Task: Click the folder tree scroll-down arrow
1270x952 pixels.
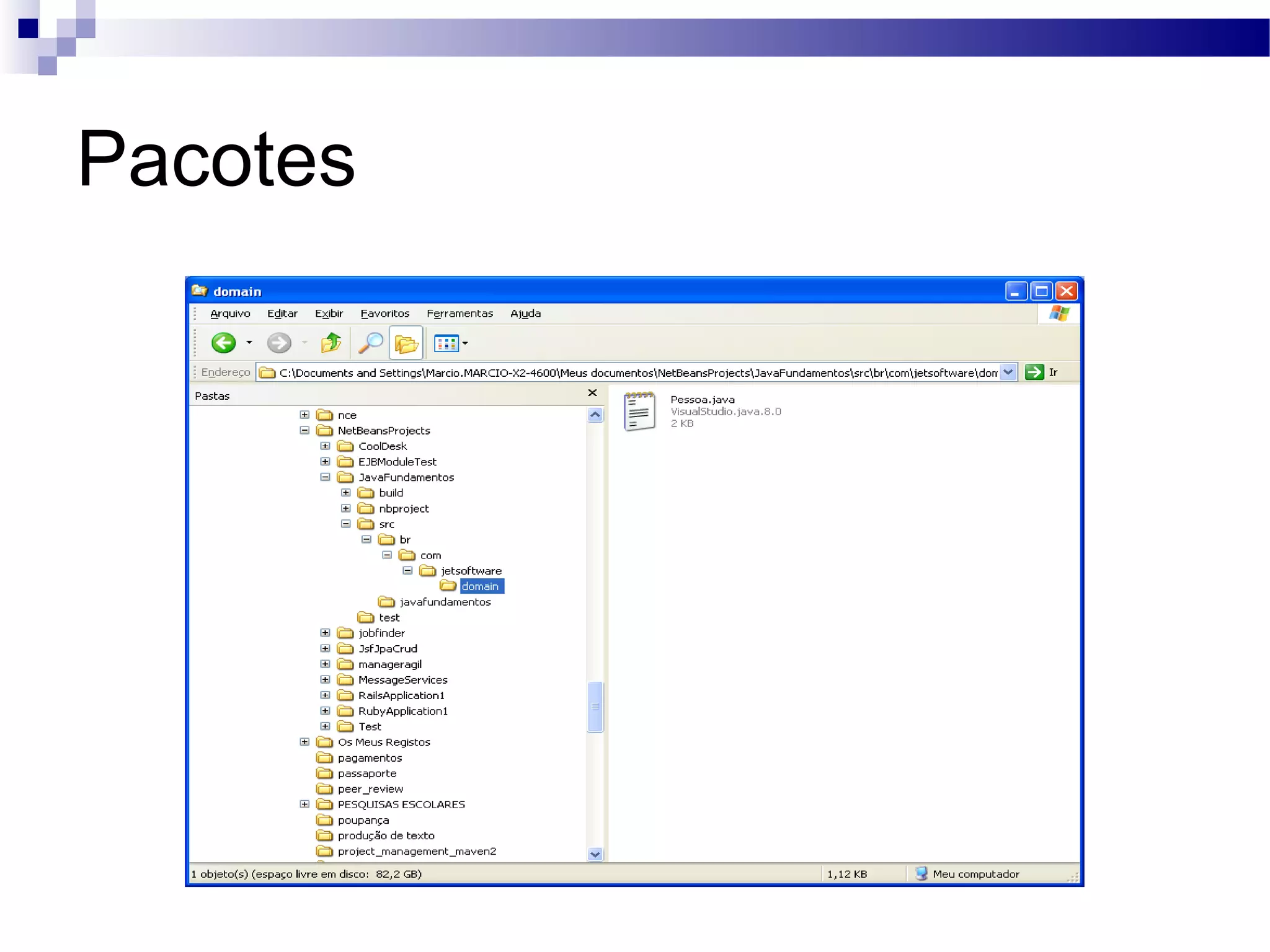Action: coord(595,854)
